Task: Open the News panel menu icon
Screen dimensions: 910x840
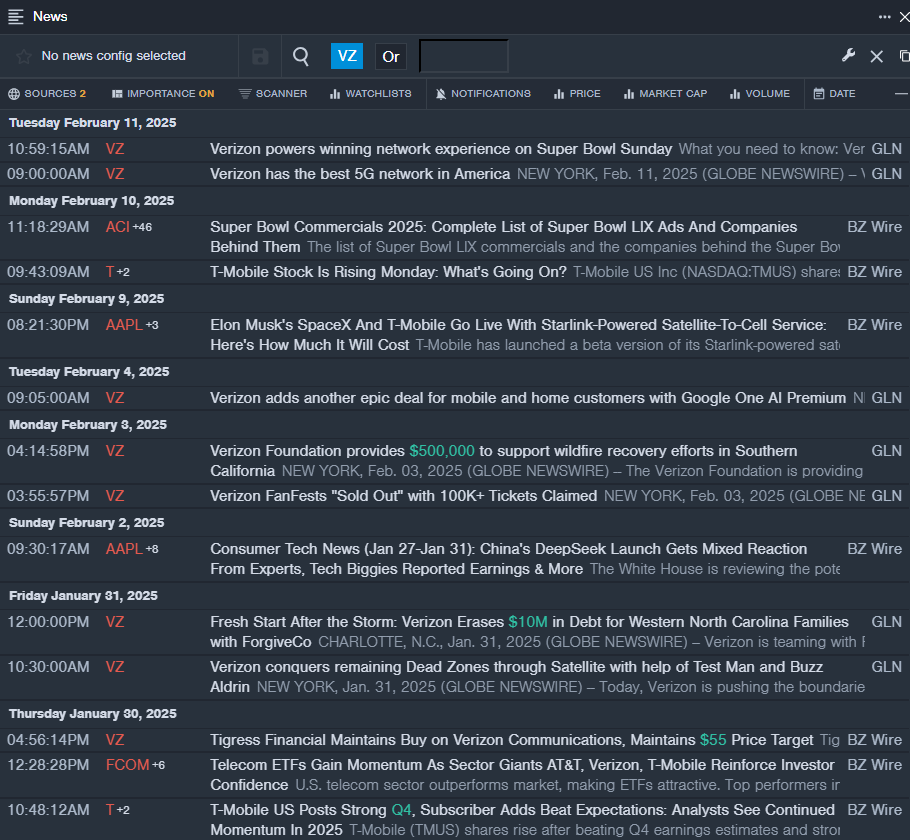Action: (16, 17)
